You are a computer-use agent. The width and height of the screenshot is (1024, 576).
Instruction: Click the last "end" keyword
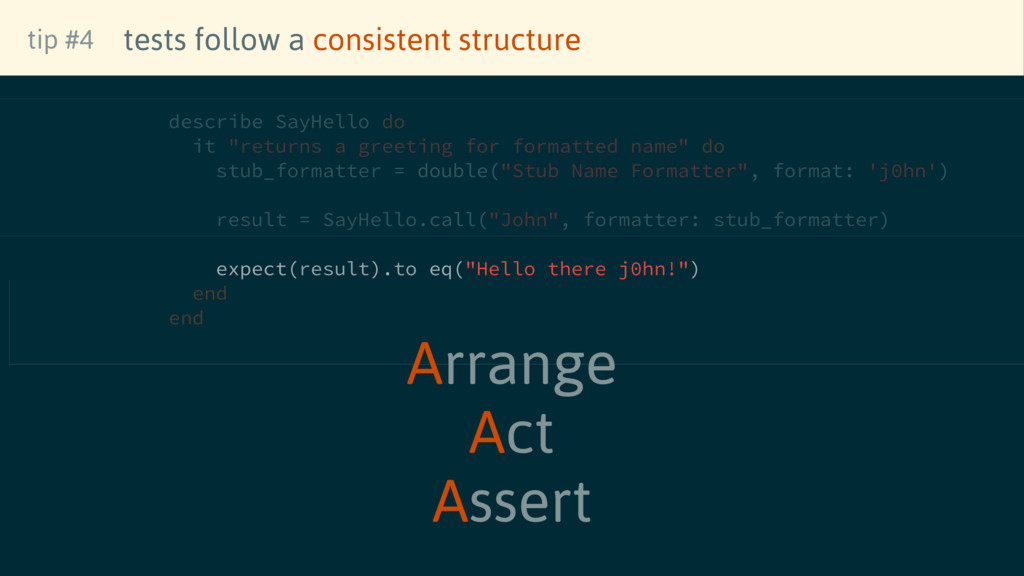tap(186, 318)
